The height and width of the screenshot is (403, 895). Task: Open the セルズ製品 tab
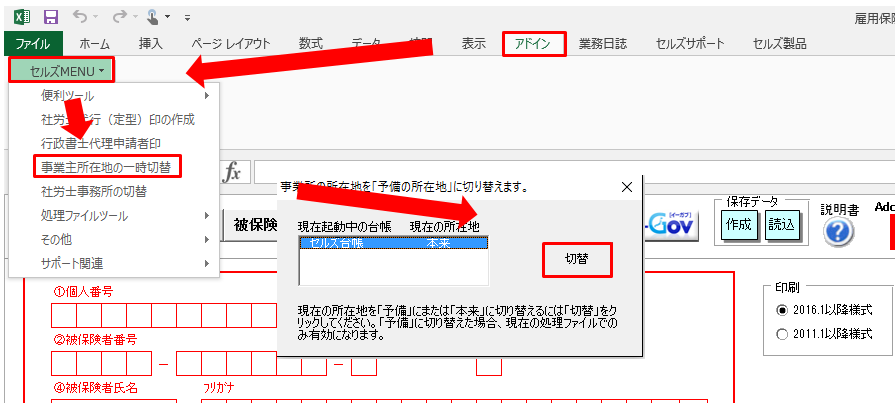pos(780,43)
